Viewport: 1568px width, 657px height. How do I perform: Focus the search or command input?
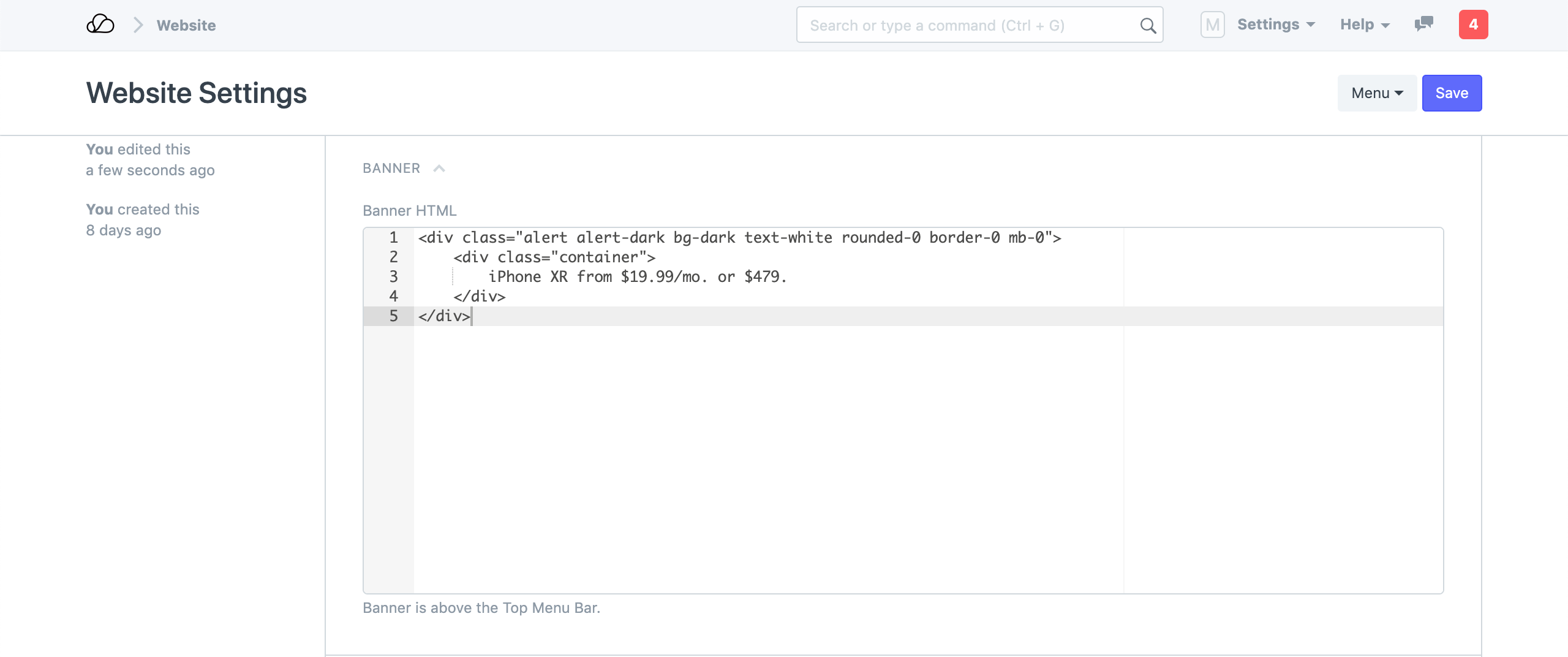point(968,25)
